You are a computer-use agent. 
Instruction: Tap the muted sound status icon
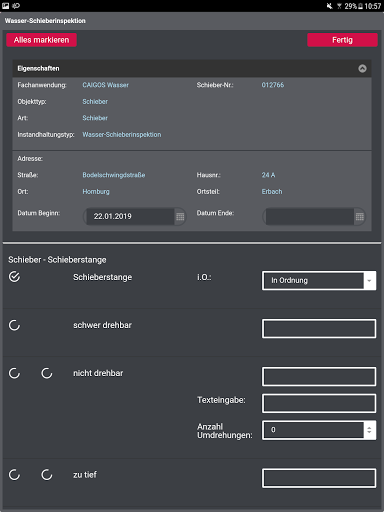(329, 6)
